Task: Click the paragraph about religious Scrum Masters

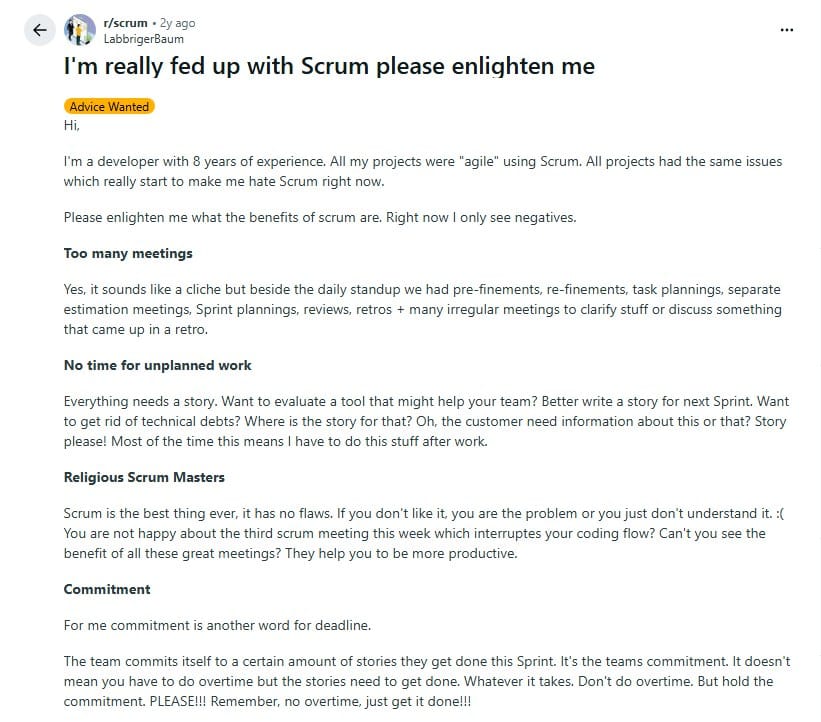Action: pyautogui.click(x=420, y=533)
